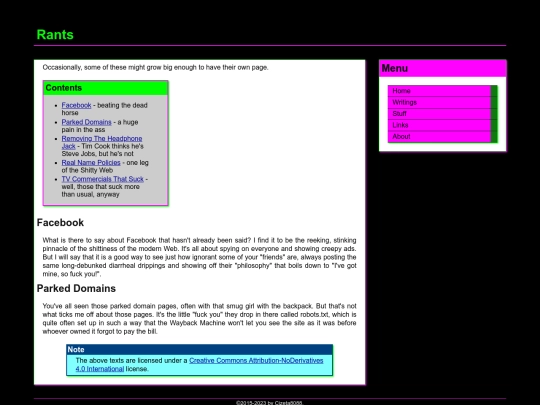Click the Menu panel heading
540x405 pixels.
click(x=443, y=68)
